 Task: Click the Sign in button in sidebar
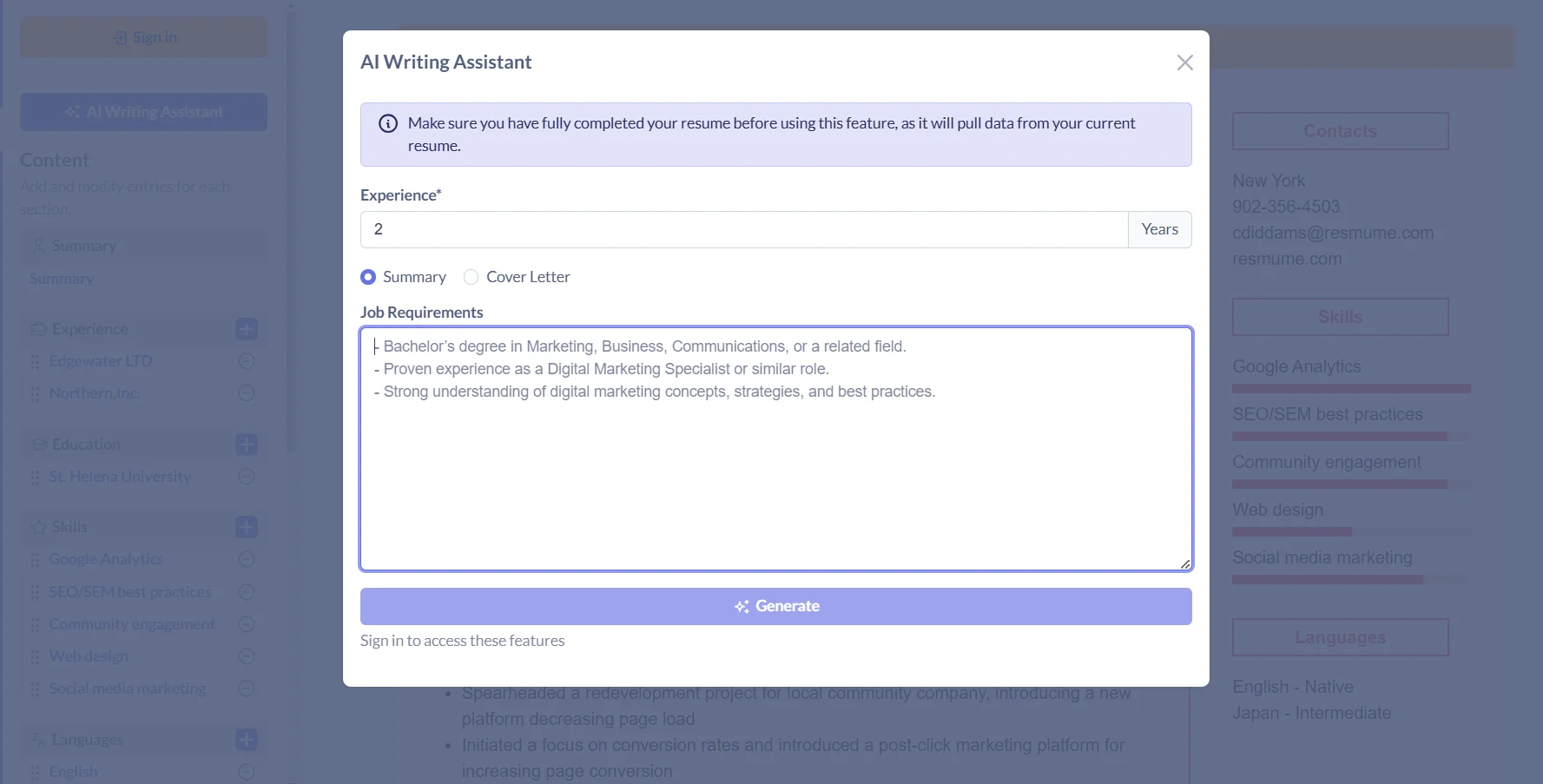tap(143, 37)
